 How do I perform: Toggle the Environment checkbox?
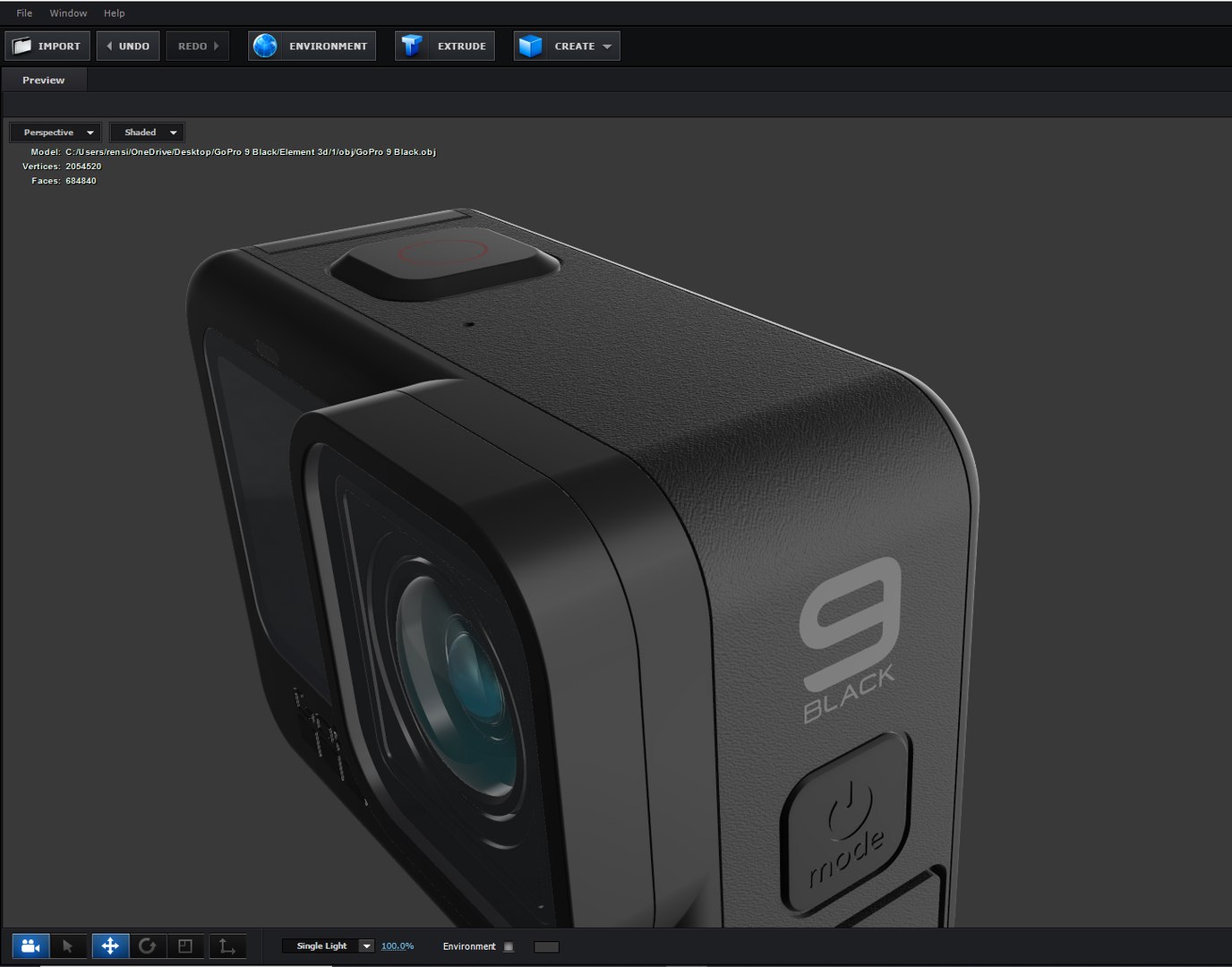click(509, 946)
